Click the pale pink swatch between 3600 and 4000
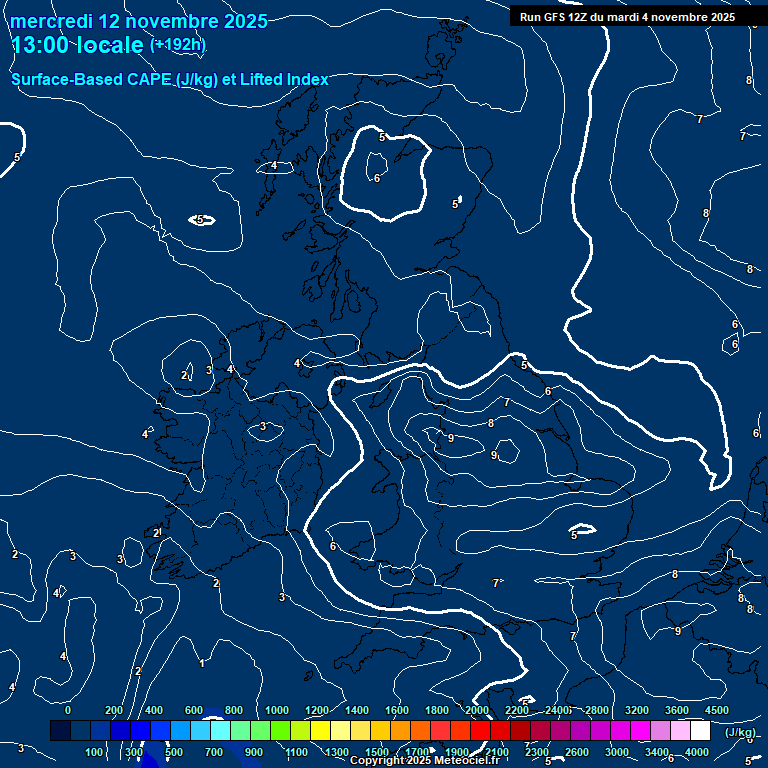 point(680,730)
